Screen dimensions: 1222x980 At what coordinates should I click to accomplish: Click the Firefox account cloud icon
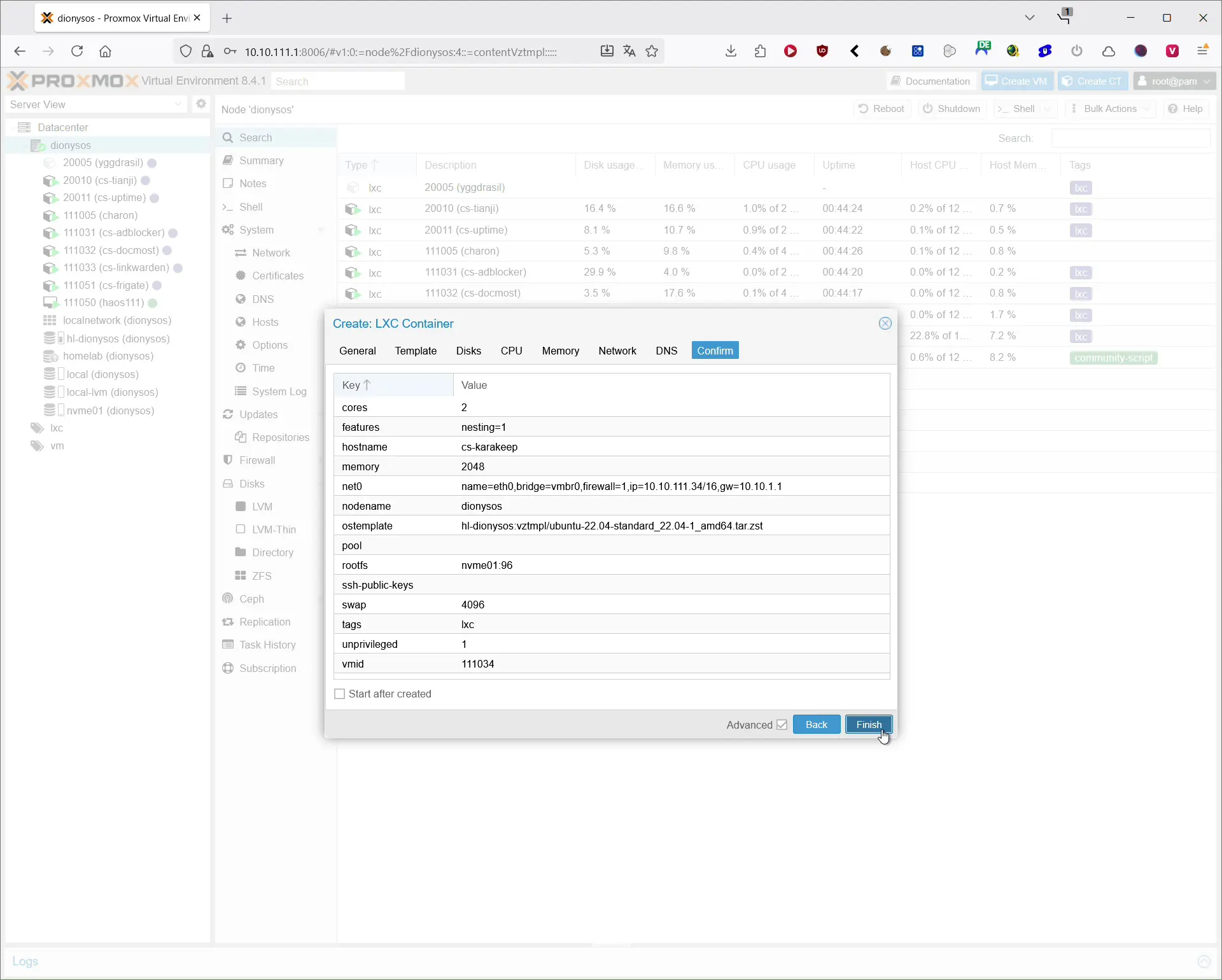[x=1108, y=52]
